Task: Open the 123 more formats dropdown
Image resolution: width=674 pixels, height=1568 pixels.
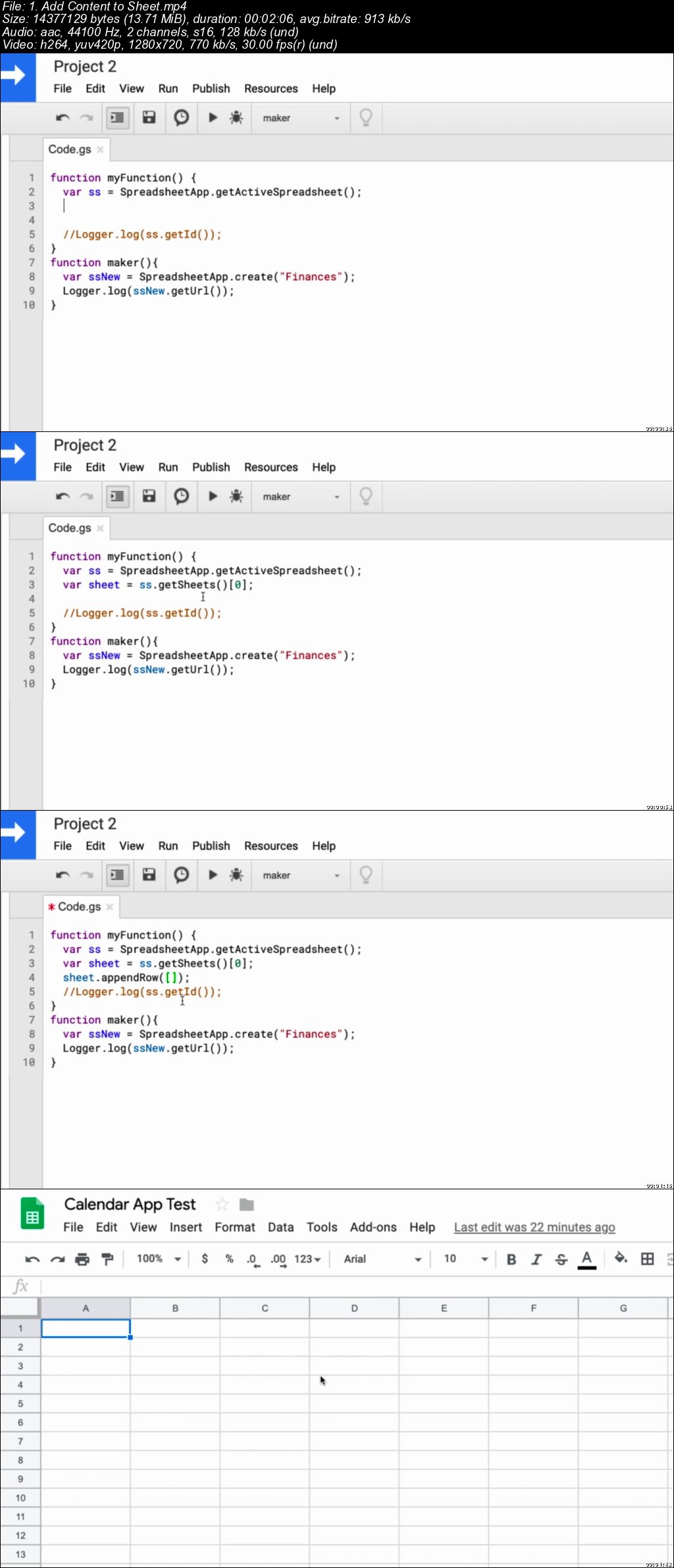Action: tap(307, 1258)
